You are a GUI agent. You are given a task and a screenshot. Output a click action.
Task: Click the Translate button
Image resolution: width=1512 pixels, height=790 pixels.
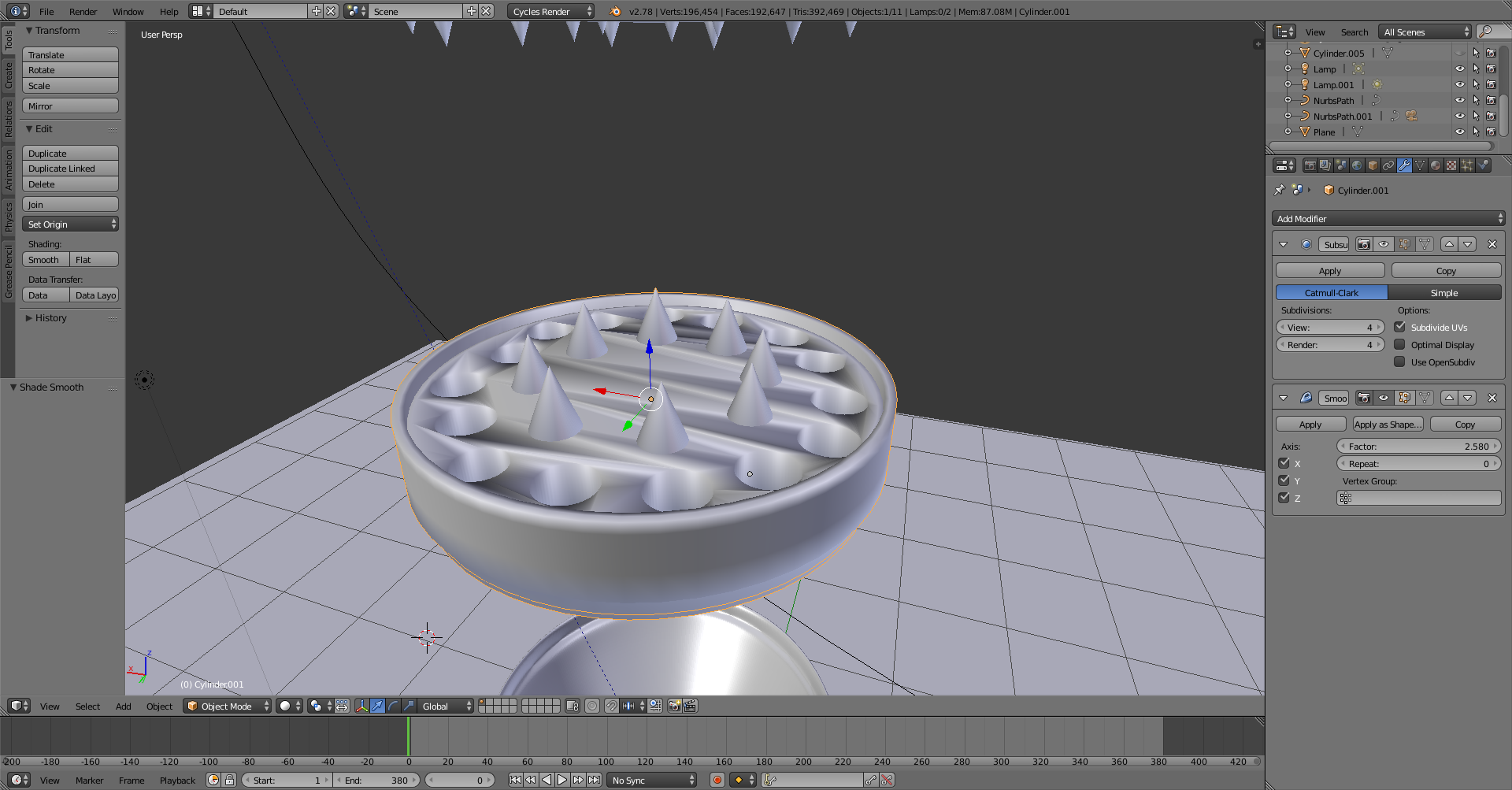pos(70,54)
